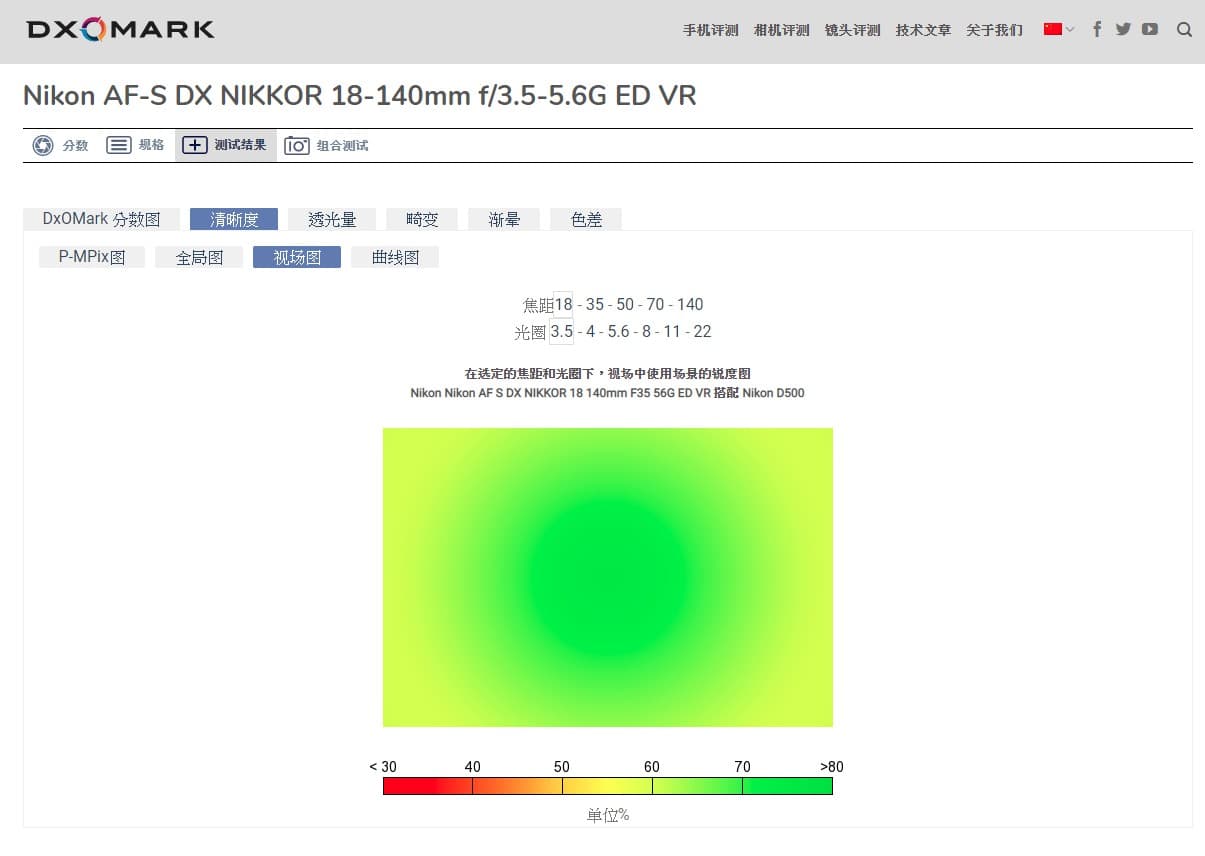1205x856 pixels.
Task: Open the 曲线图 sub-tab
Action: (395, 257)
